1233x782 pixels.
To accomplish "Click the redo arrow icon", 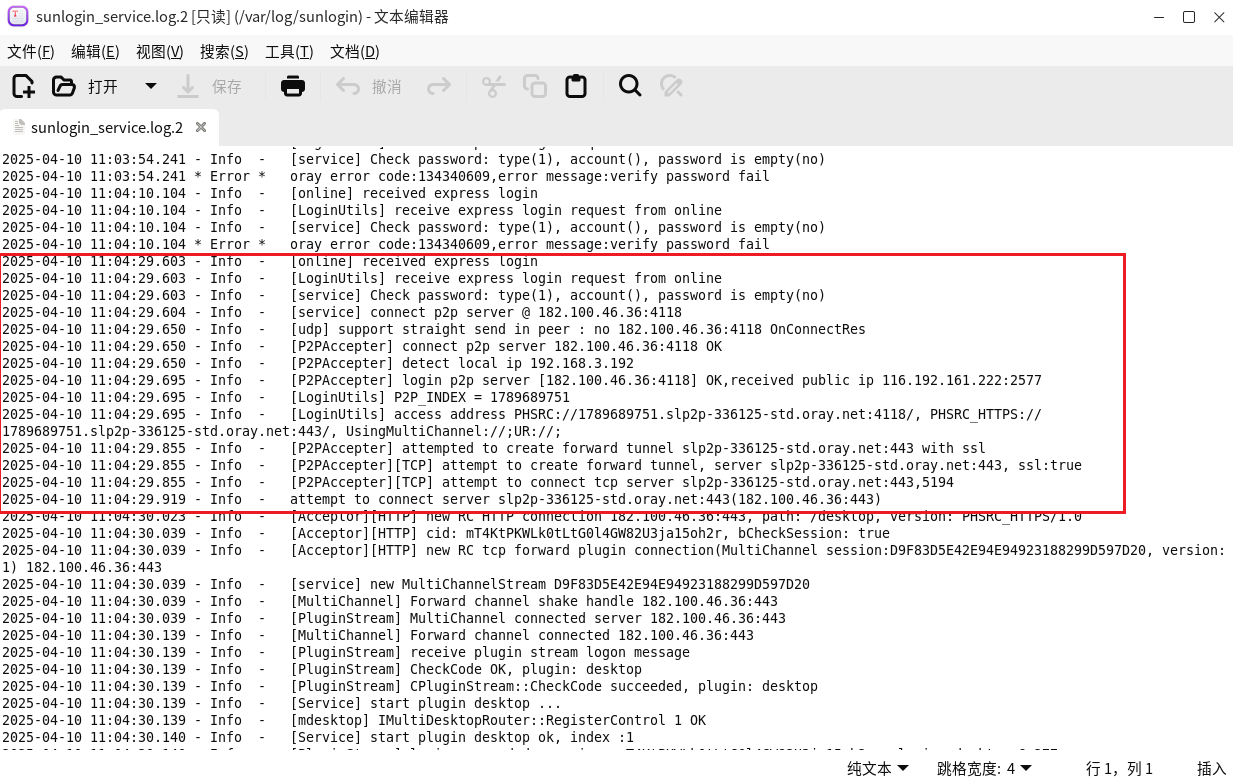I will pos(439,86).
